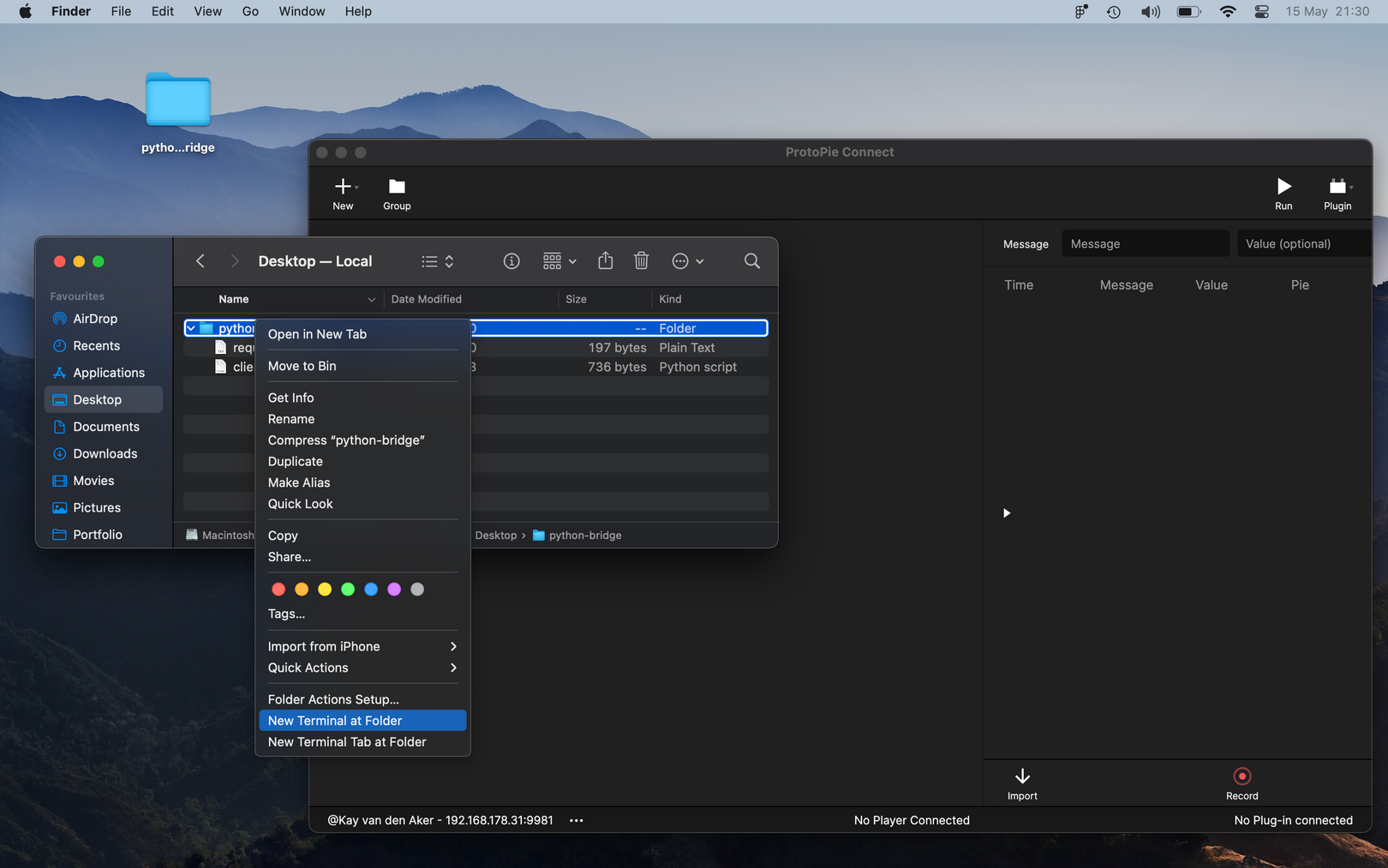Click the ellipsis next to the IP address
The width and height of the screenshot is (1388, 868).
coord(577,821)
